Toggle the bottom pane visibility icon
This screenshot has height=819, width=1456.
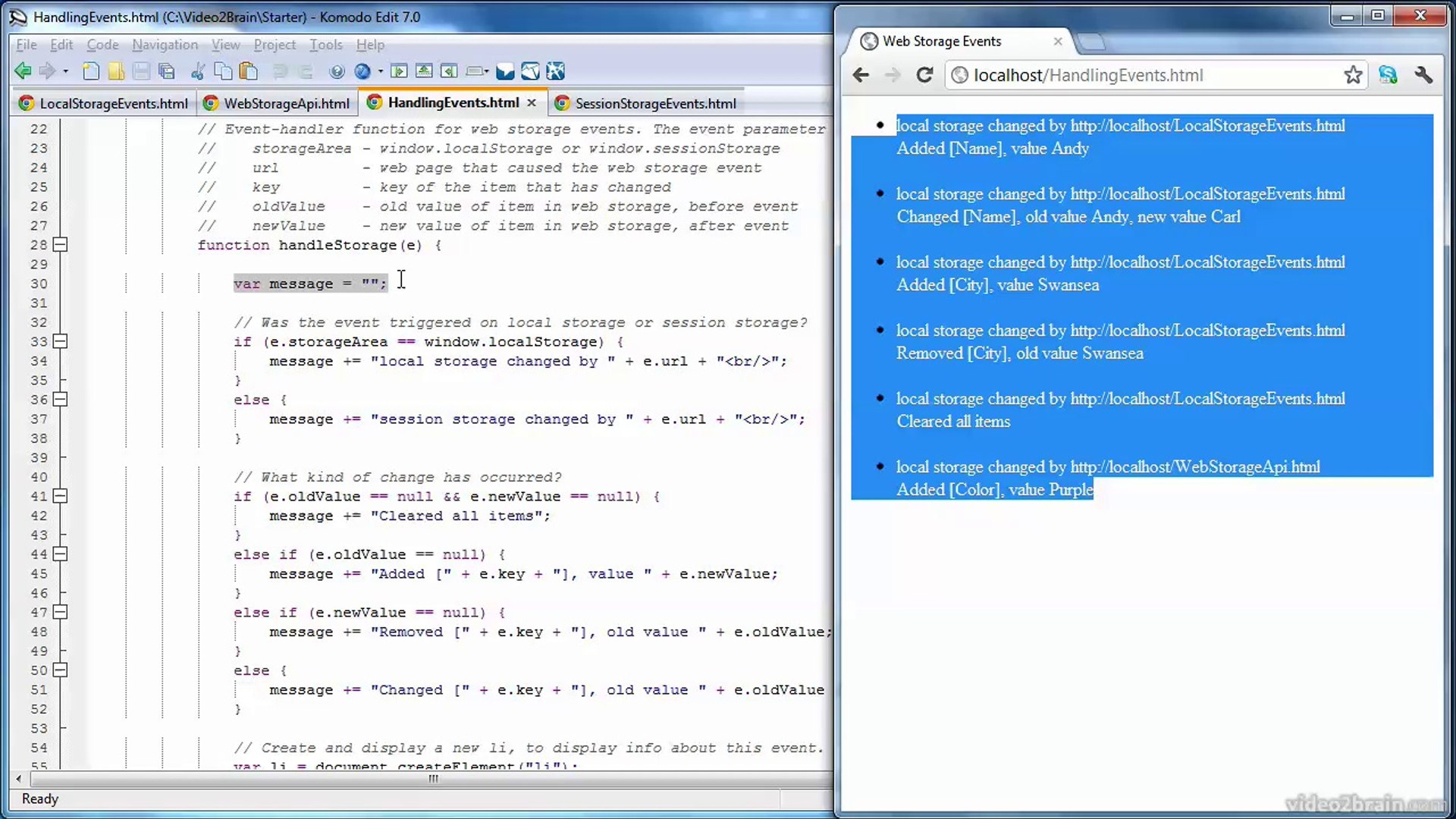coord(424,71)
